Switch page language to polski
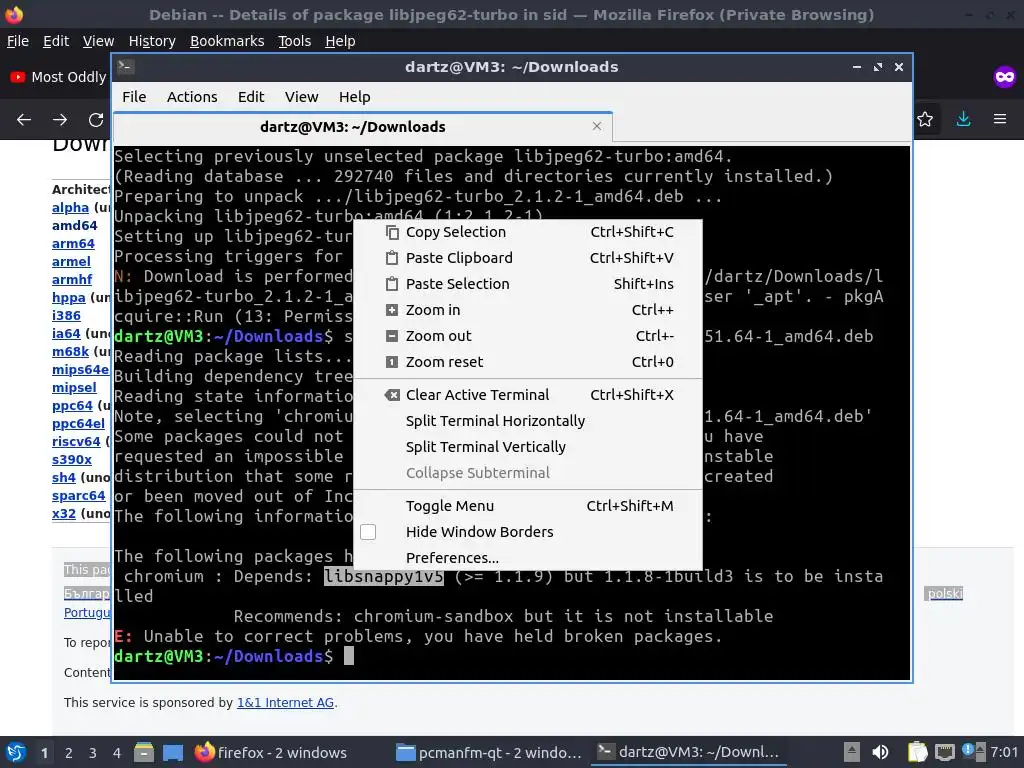This screenshot has width=1024, height=768. click(x=944, y=594)
